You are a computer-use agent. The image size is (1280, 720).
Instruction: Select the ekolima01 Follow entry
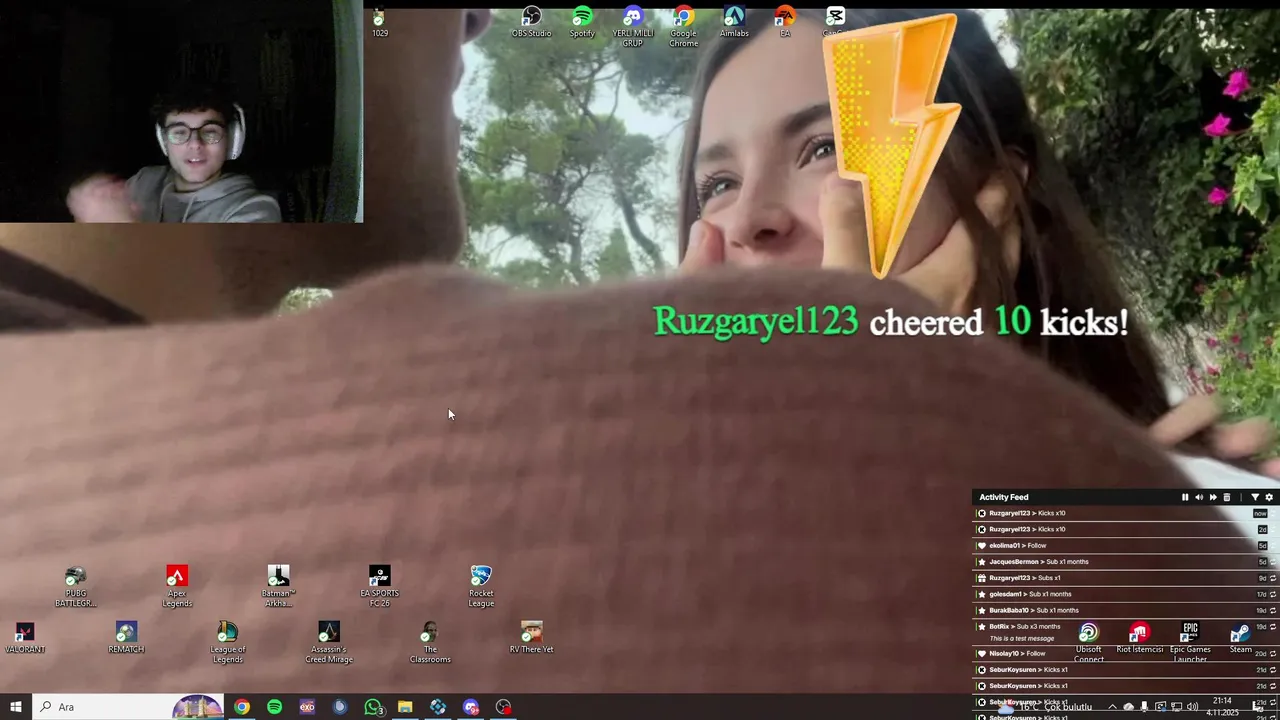pos(1125,546)
